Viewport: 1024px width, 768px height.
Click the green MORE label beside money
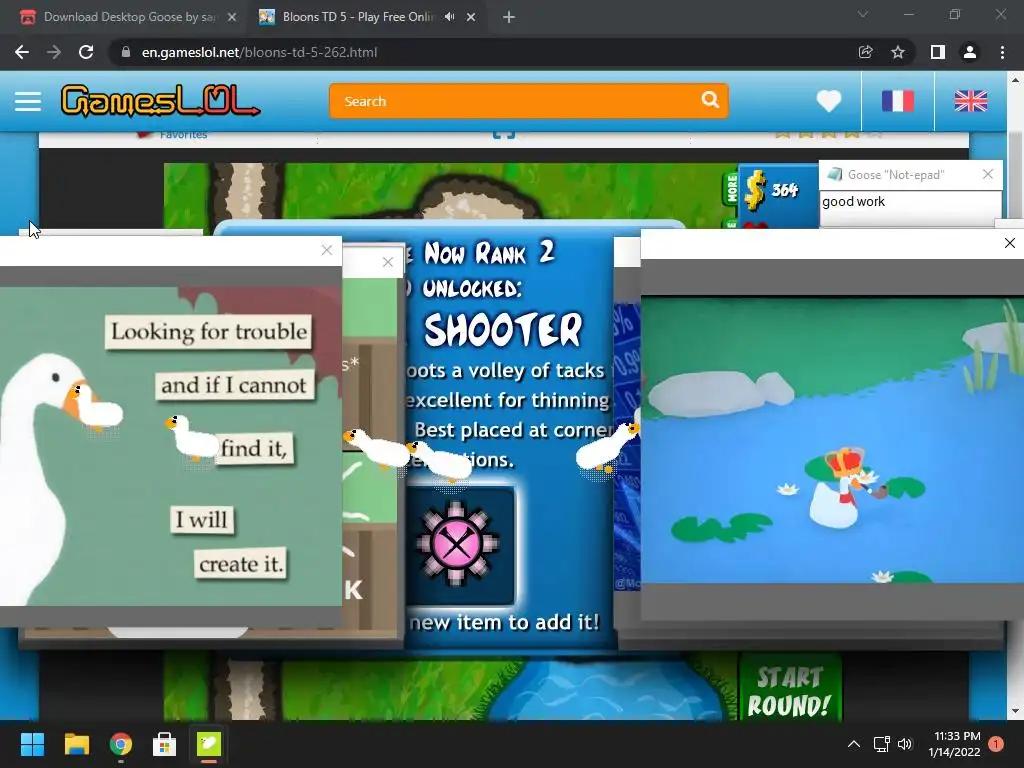pos(731,189)
